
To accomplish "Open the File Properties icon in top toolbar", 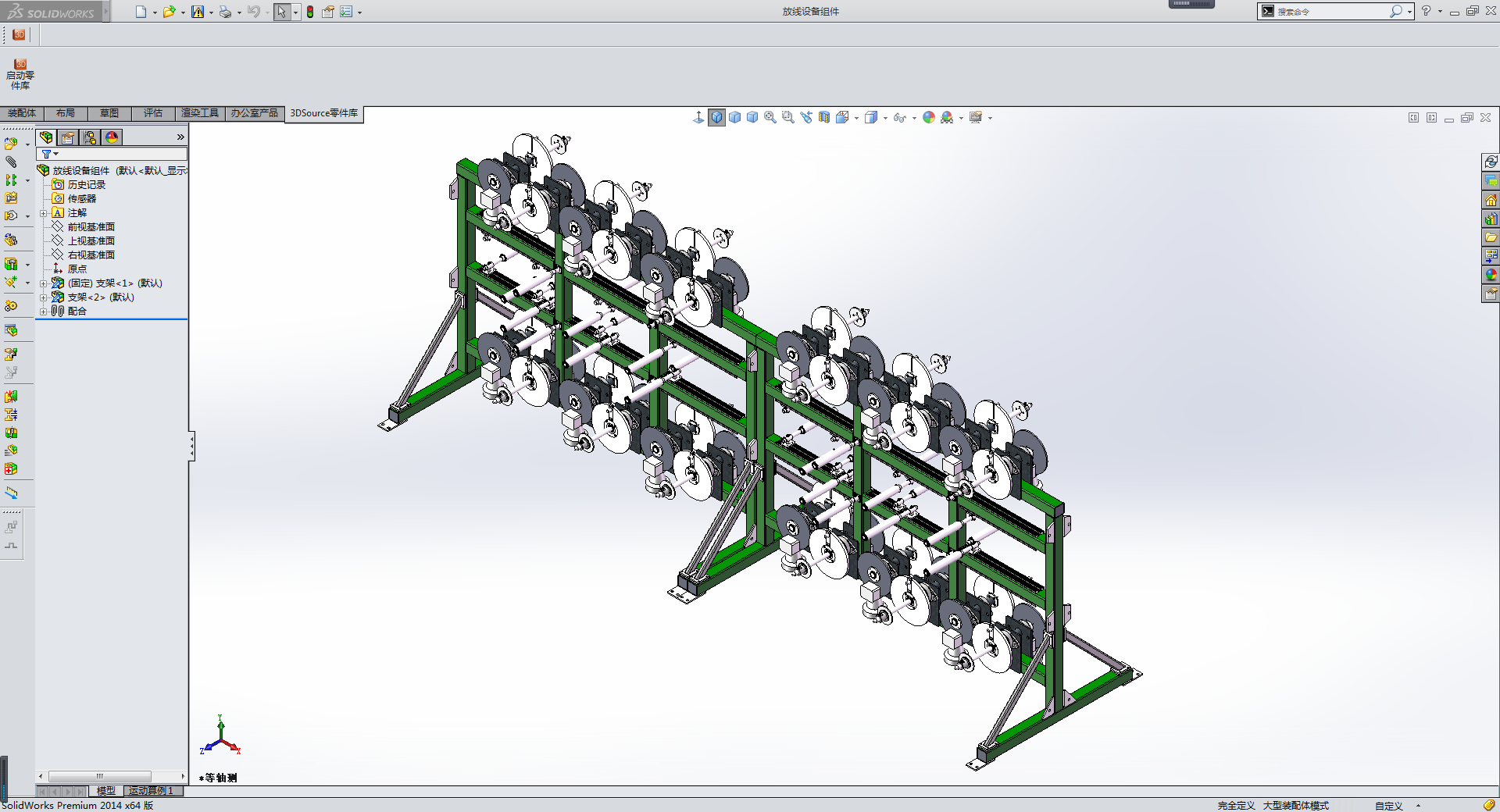I will 328,12.
